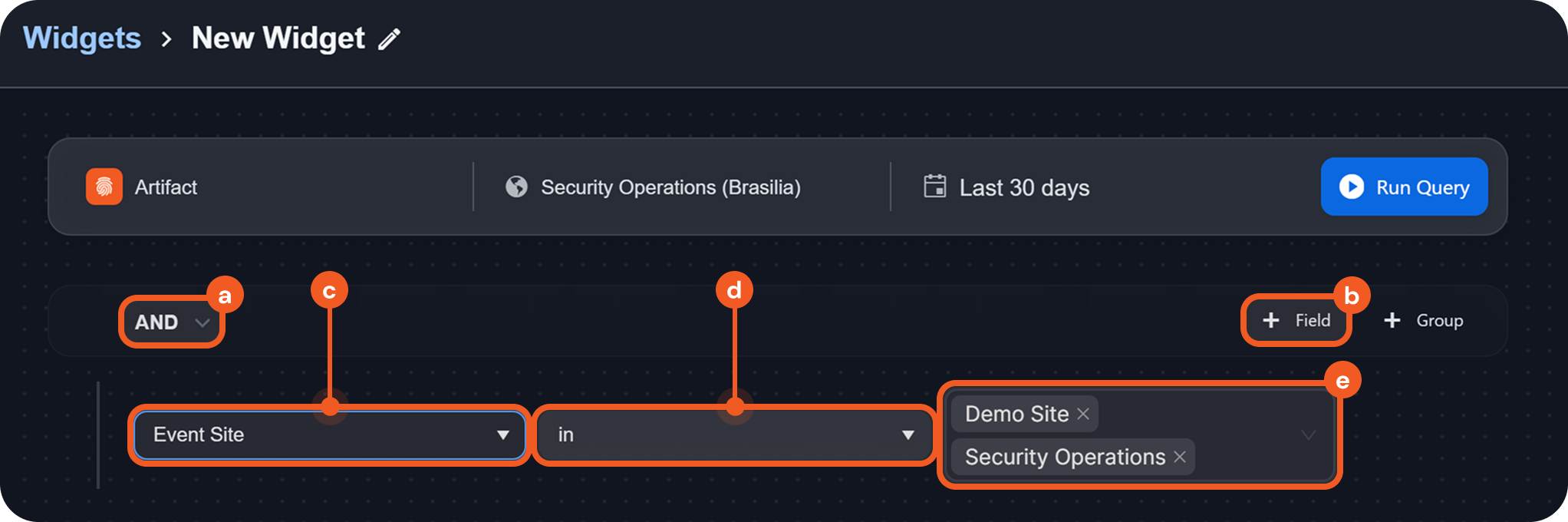Click the globe icon beside Security Operations
This screenshot has width=1568, height=522.
pos(516,187)
